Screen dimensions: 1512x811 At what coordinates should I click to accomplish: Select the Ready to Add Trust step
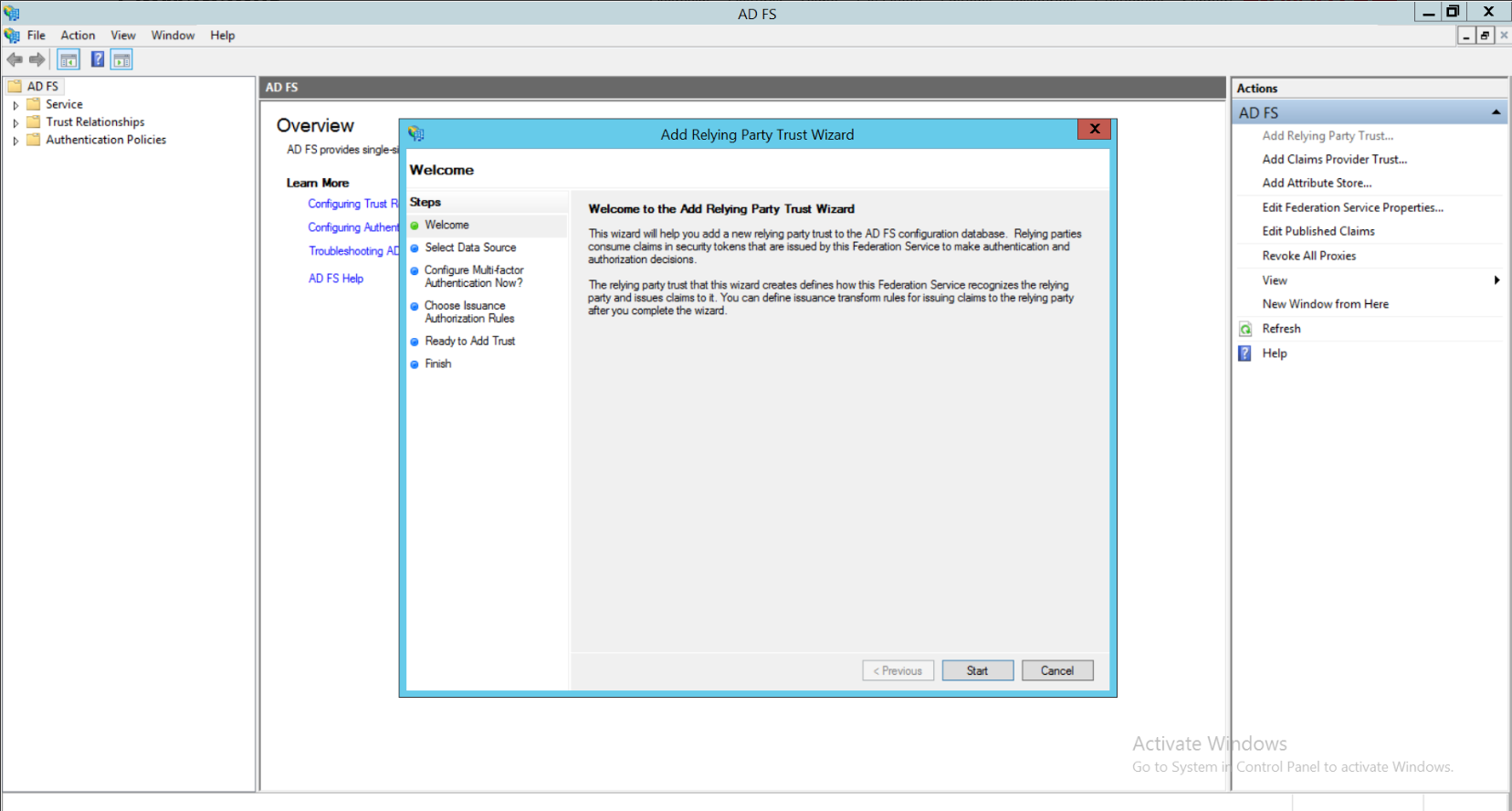tap(469, 342)
